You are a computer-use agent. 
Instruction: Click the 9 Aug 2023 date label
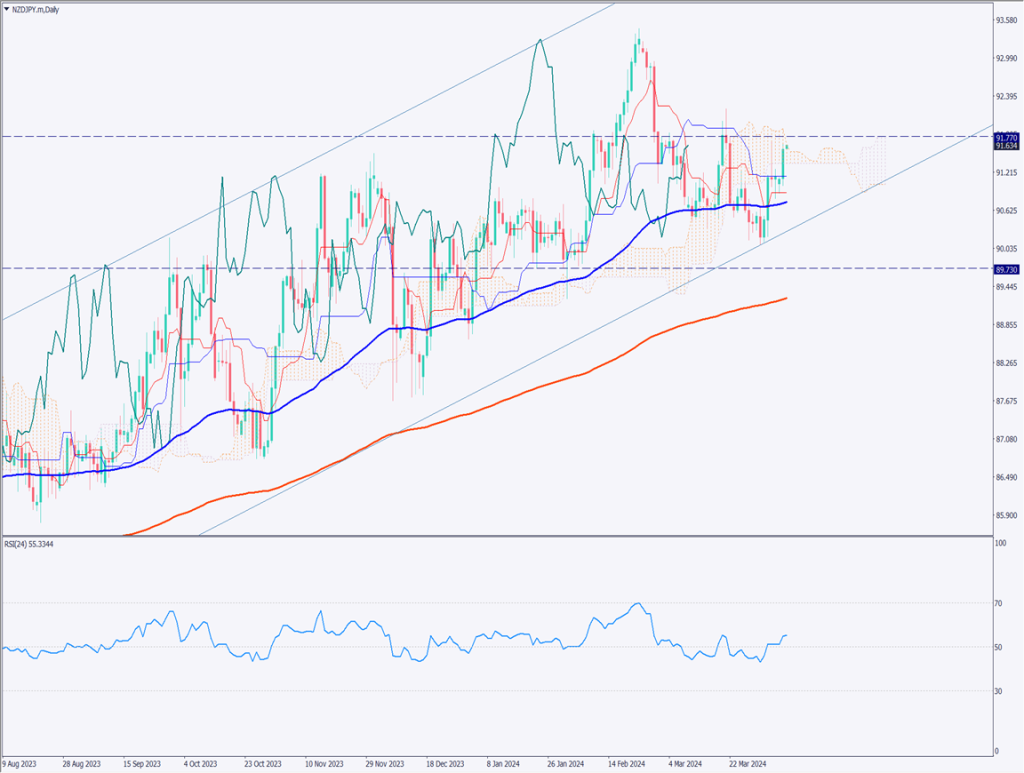(x=21, y=762)
